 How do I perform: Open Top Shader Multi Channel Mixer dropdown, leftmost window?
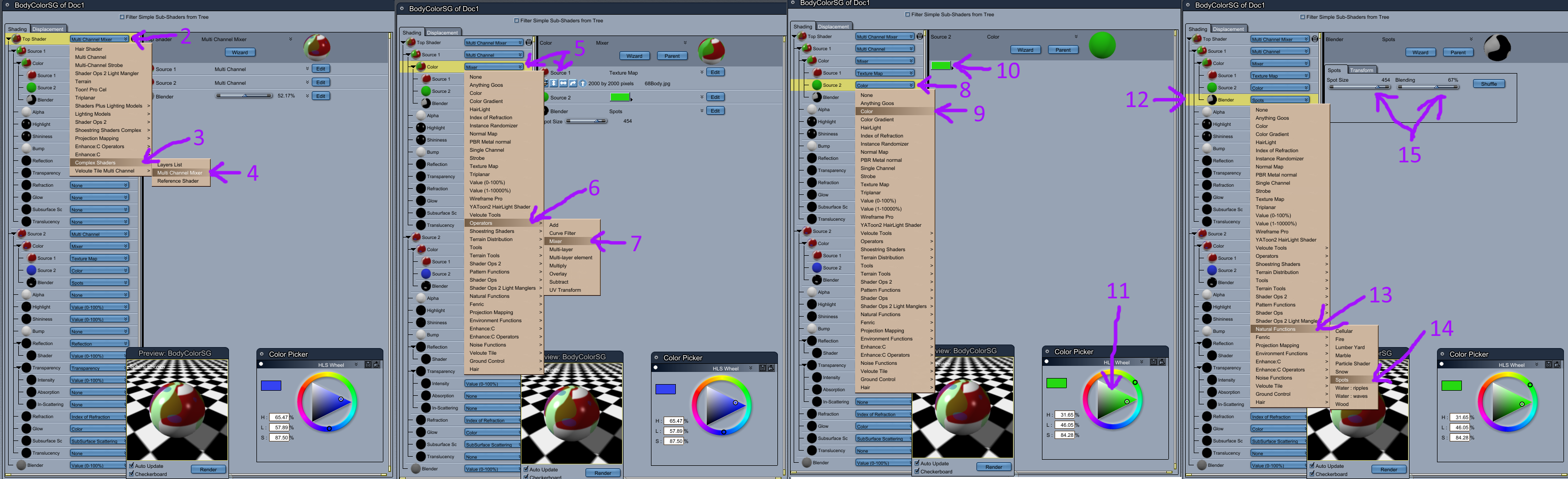pos(99,39)
